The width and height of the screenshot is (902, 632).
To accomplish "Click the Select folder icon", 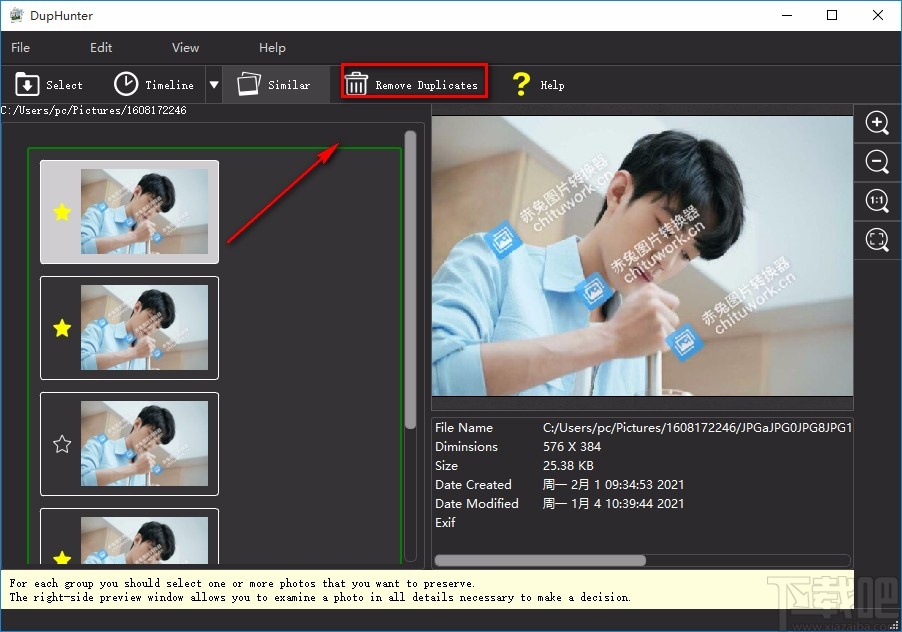I will tap(27, 85).
